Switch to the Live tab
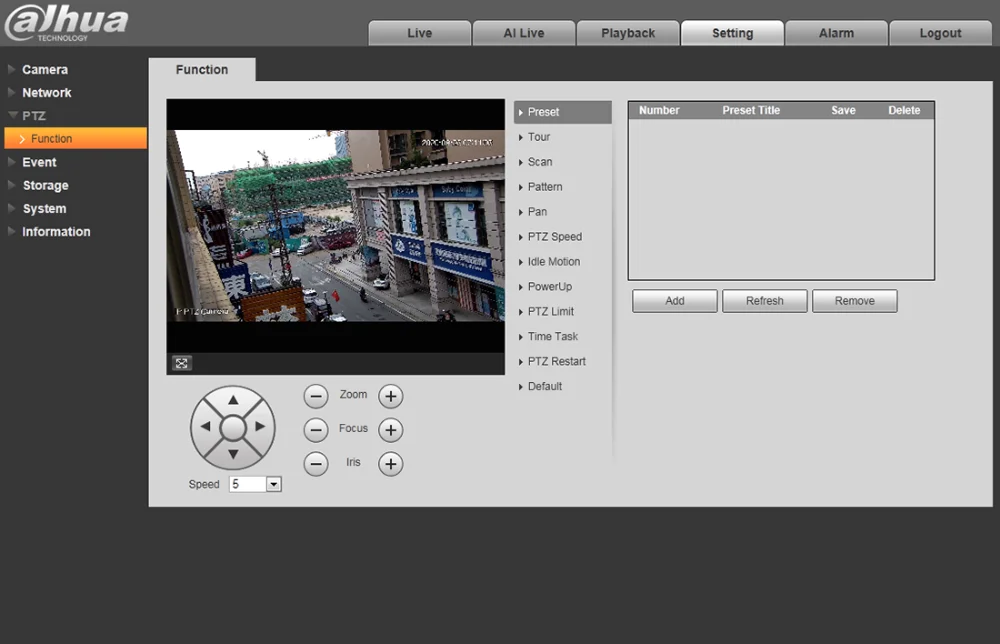Image resolution: width=1000 pixels, height=644 pixels. (x=420, y=33)
